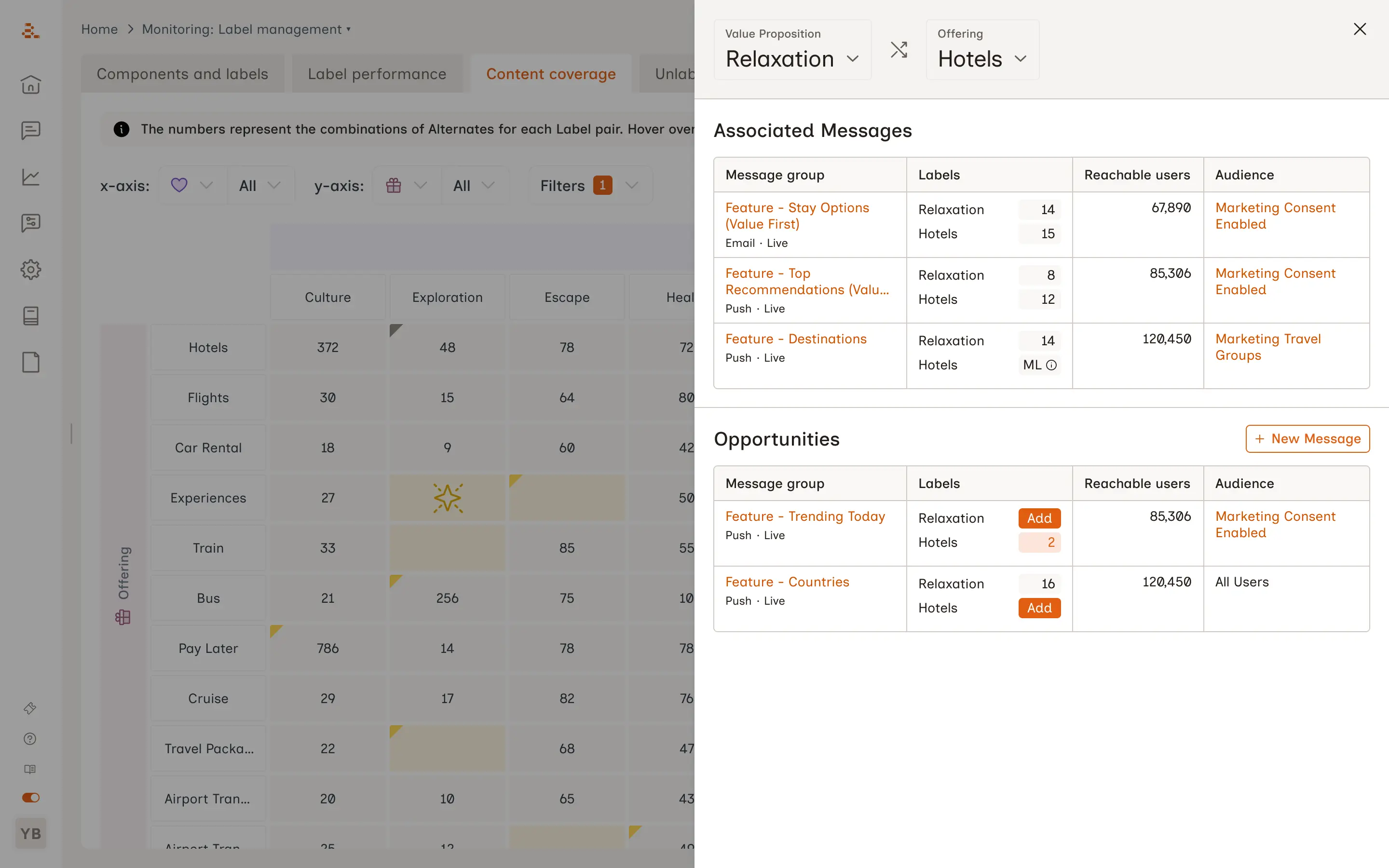Open the analytics chart sidebar icon
Image resolution: width=1389 pixels, height=868 pixels.
[x=30, y=177]
